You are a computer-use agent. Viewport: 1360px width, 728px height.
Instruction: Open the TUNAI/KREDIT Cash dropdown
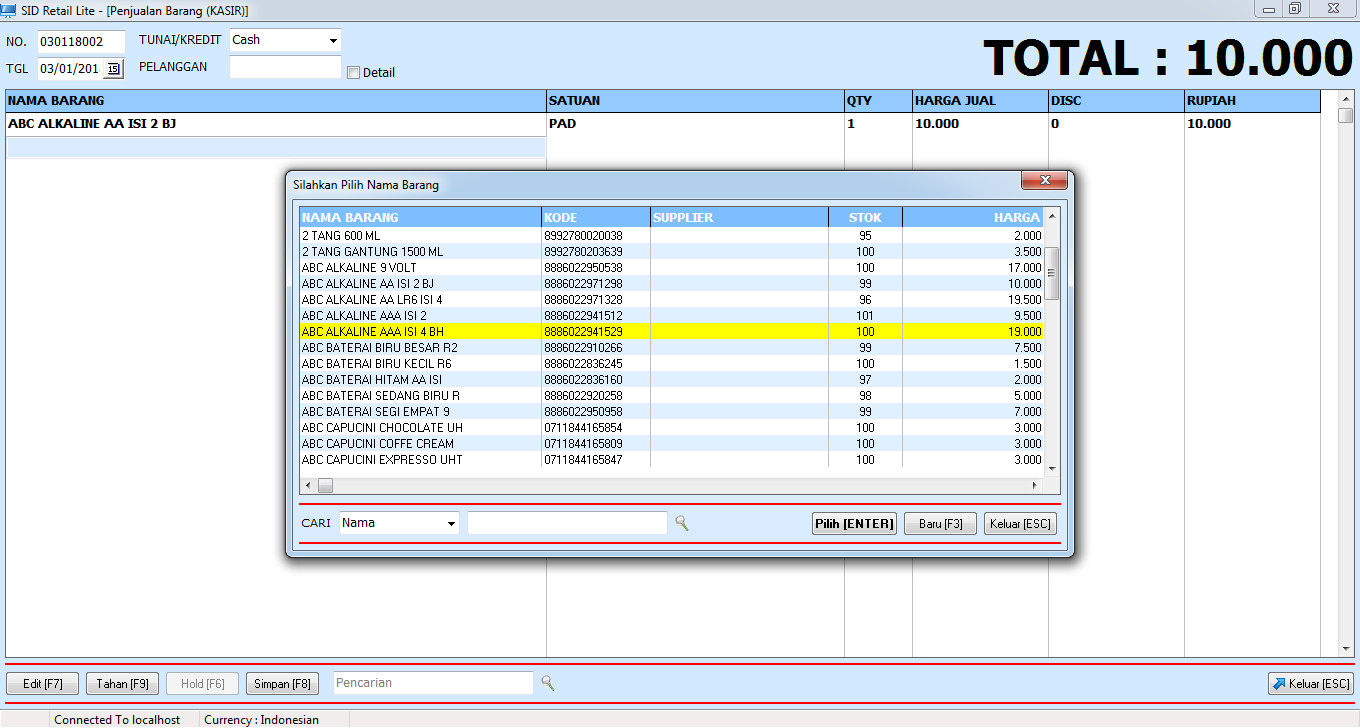[x=331, y=40]
